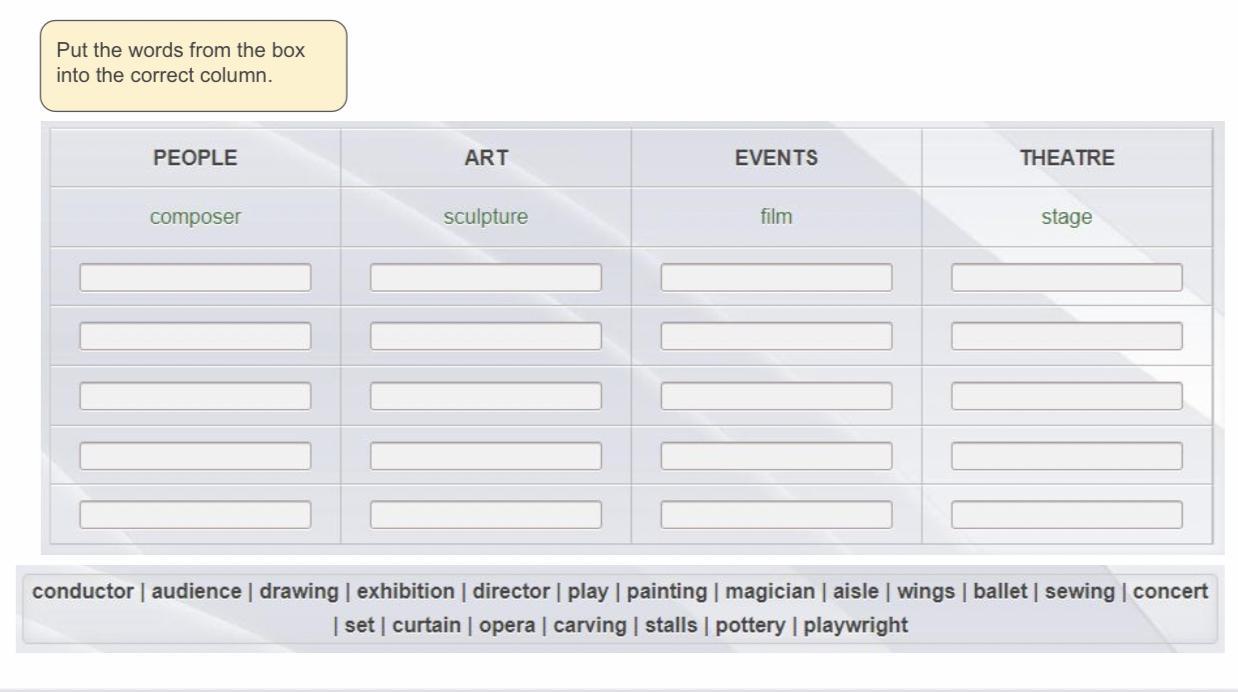Focus the third input in EVENTS column
Viewport: 1238px width, 692px height.
pyautogui.click(x=776, y=396)
